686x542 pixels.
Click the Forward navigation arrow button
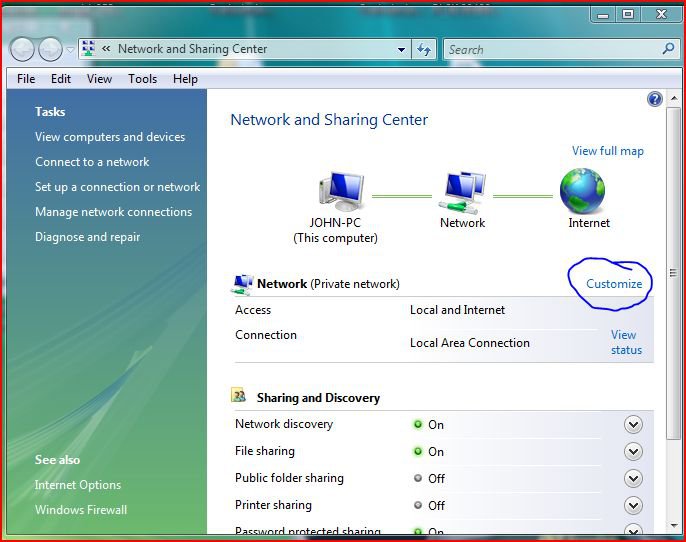coord(50,49)
